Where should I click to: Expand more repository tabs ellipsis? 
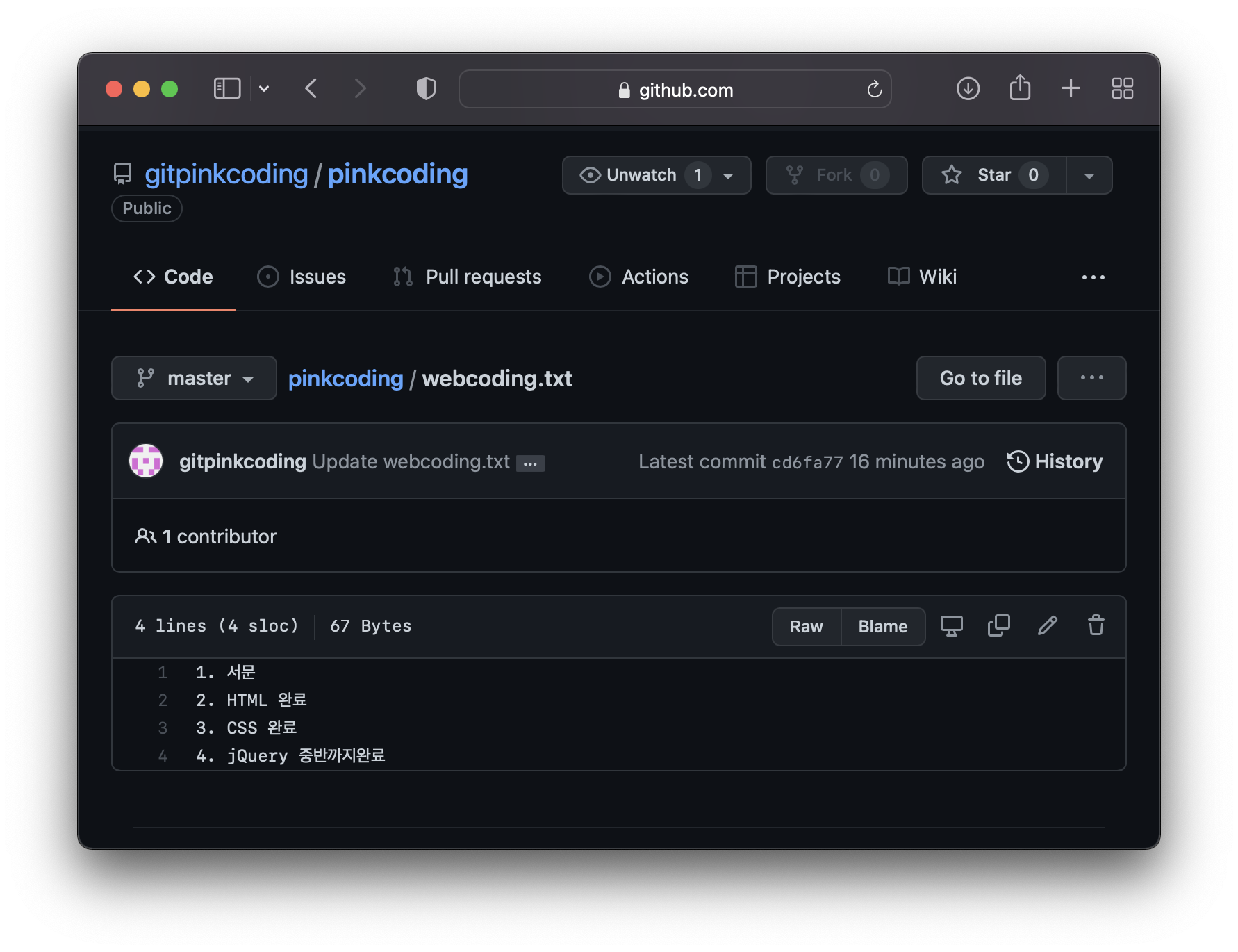point(1093,277)
